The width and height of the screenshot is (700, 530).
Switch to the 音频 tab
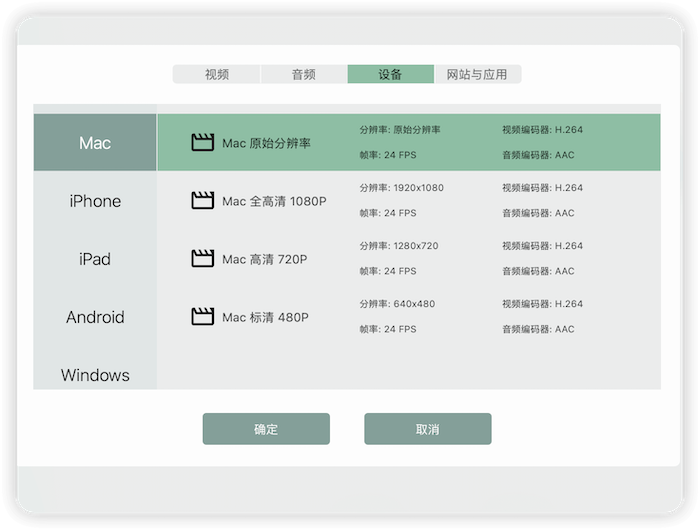tap(304, 74)
